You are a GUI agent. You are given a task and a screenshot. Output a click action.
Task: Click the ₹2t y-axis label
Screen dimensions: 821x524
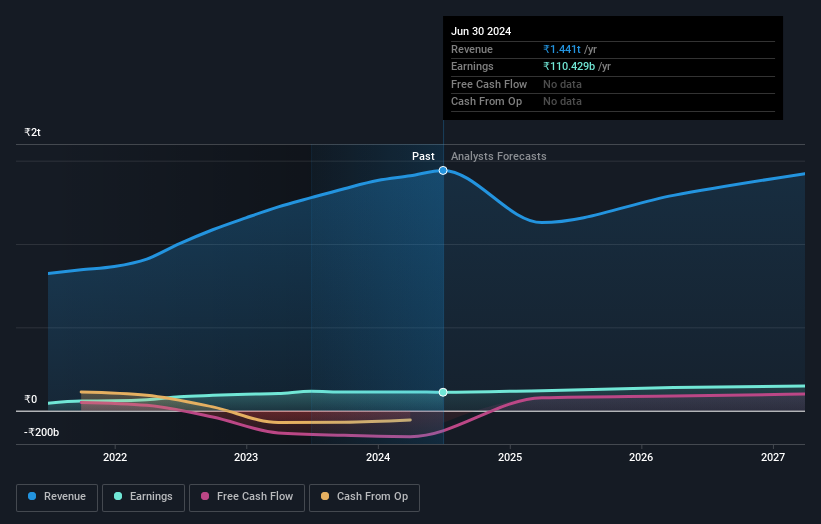(32, 132)
